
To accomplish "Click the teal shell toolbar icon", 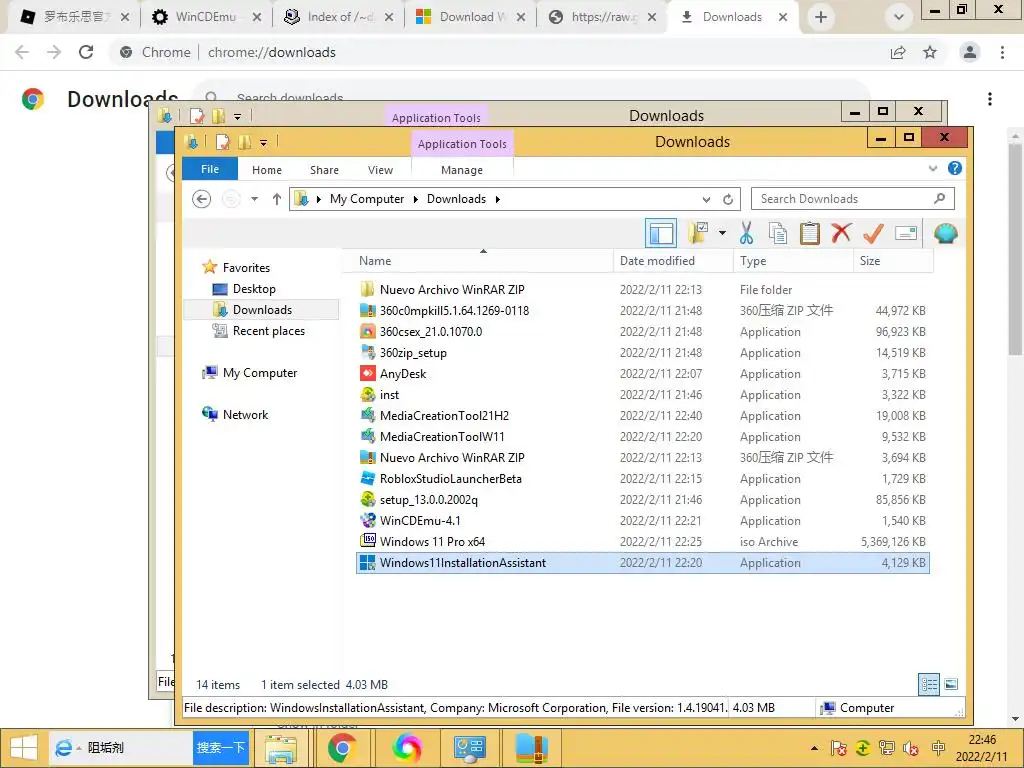I will (x=946, y=233).
